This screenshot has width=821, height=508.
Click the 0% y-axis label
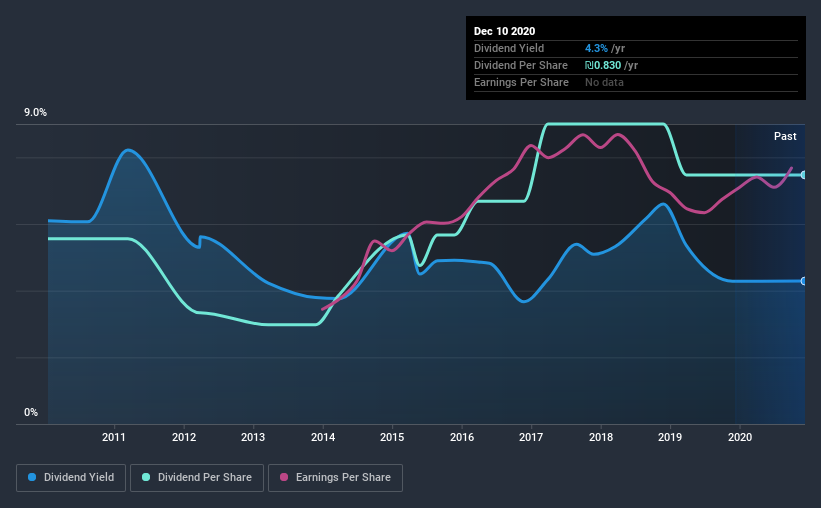click(x=31, y=413)
